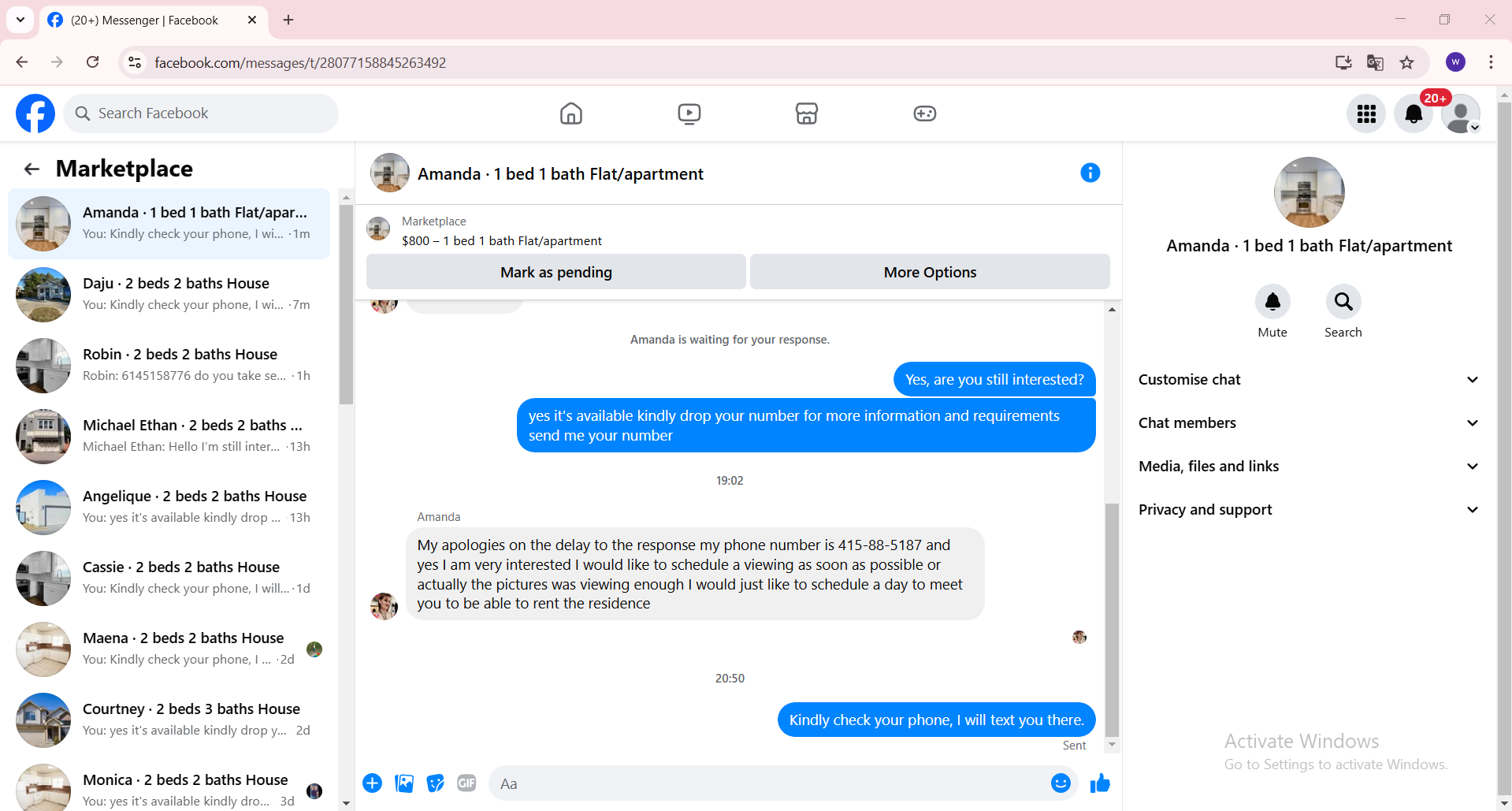
Task: Open Chrome three-dot menu
Action: coord(1491,62)
